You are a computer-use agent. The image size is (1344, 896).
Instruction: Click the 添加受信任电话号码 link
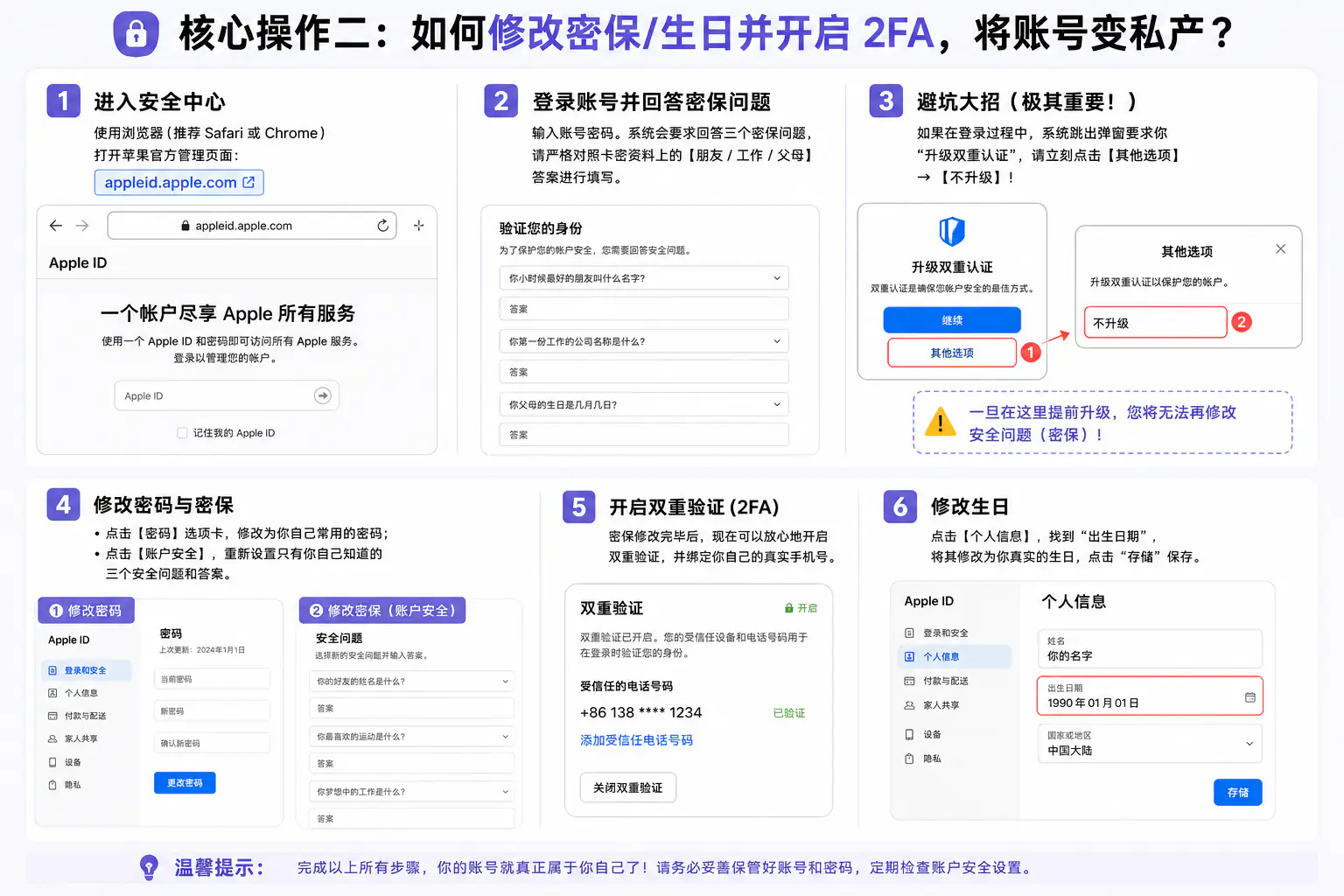point(636,740)
